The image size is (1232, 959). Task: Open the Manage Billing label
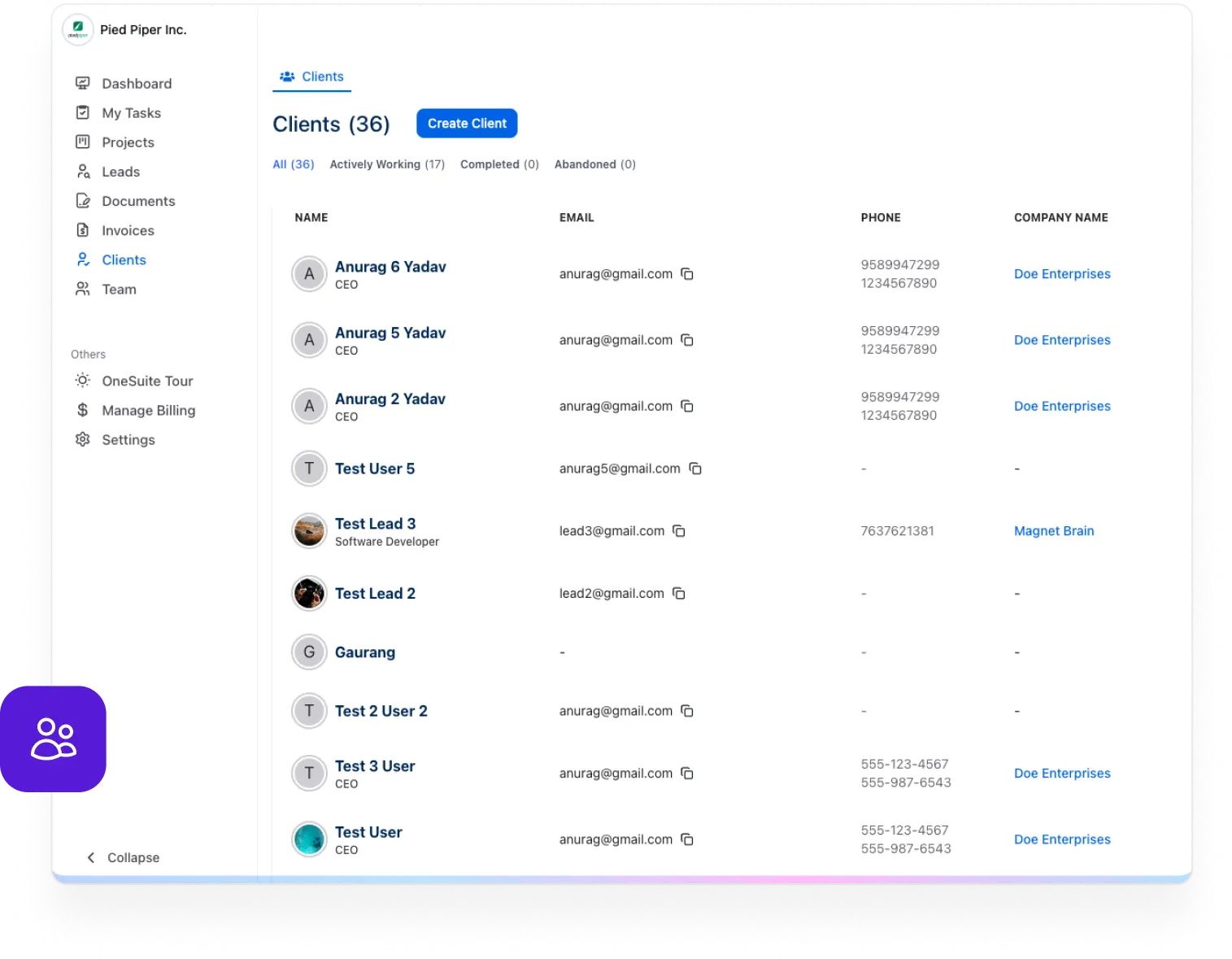148,410
